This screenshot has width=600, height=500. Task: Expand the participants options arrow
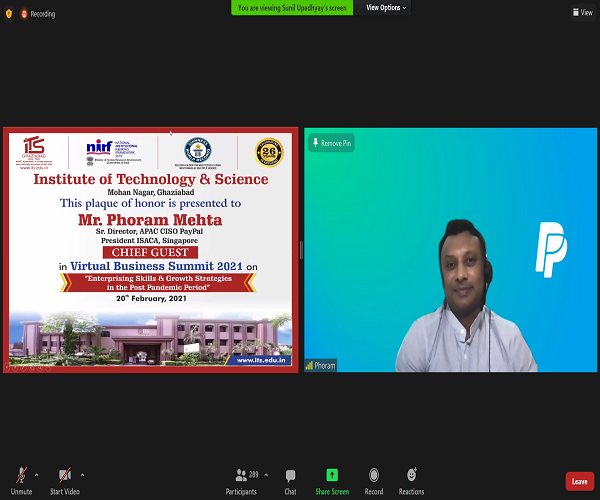(266, 475)
